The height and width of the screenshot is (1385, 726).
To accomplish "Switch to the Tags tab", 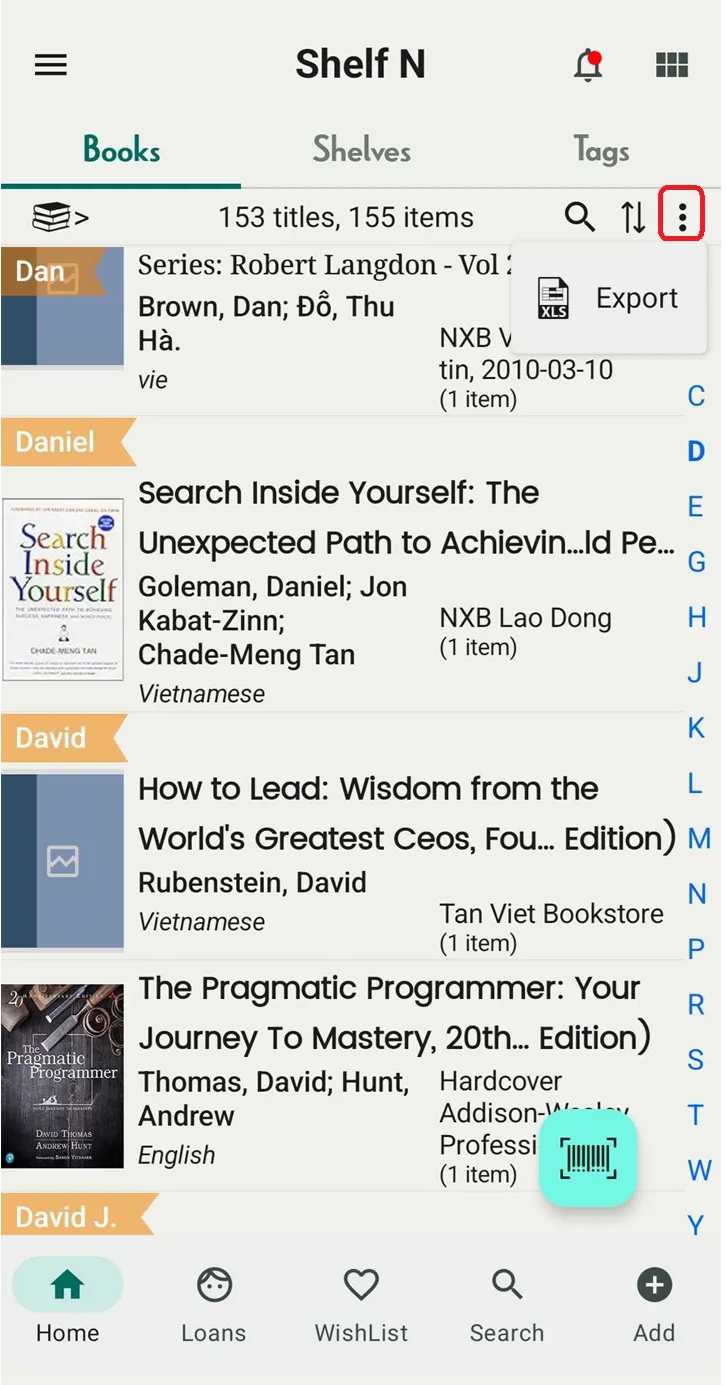I will coord(602,151).
